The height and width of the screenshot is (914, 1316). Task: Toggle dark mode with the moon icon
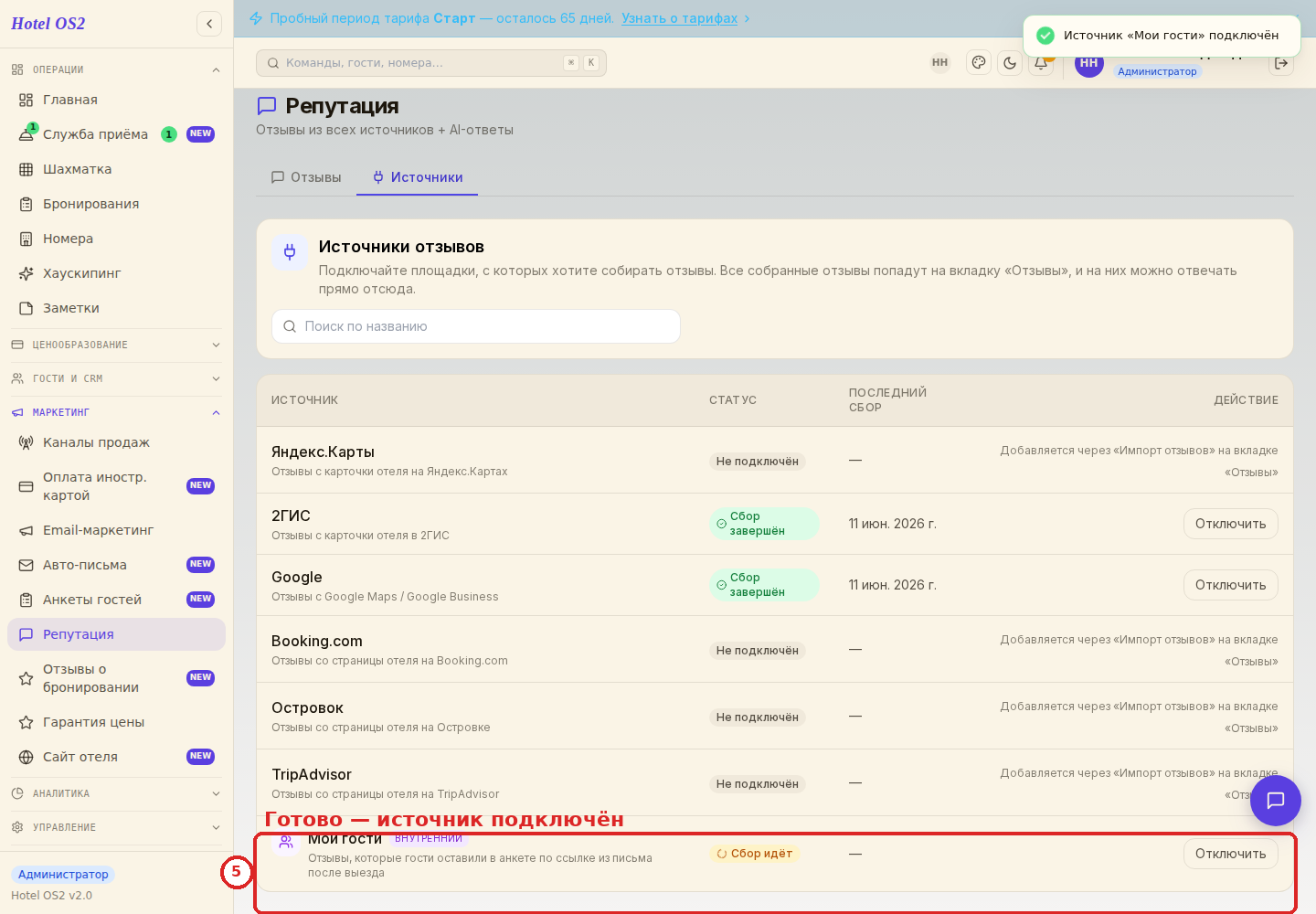1010,63
